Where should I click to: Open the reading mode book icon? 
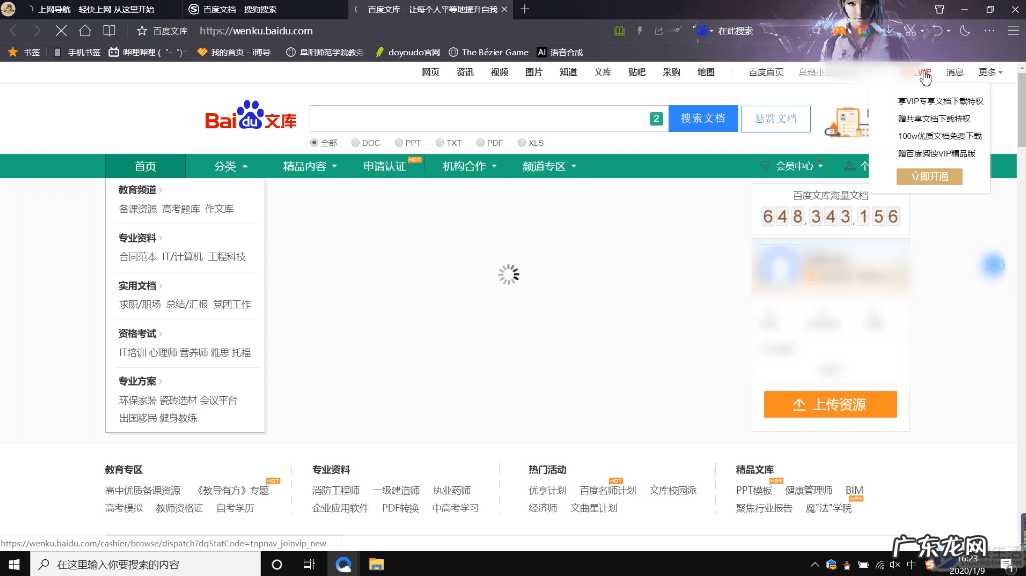109,31
